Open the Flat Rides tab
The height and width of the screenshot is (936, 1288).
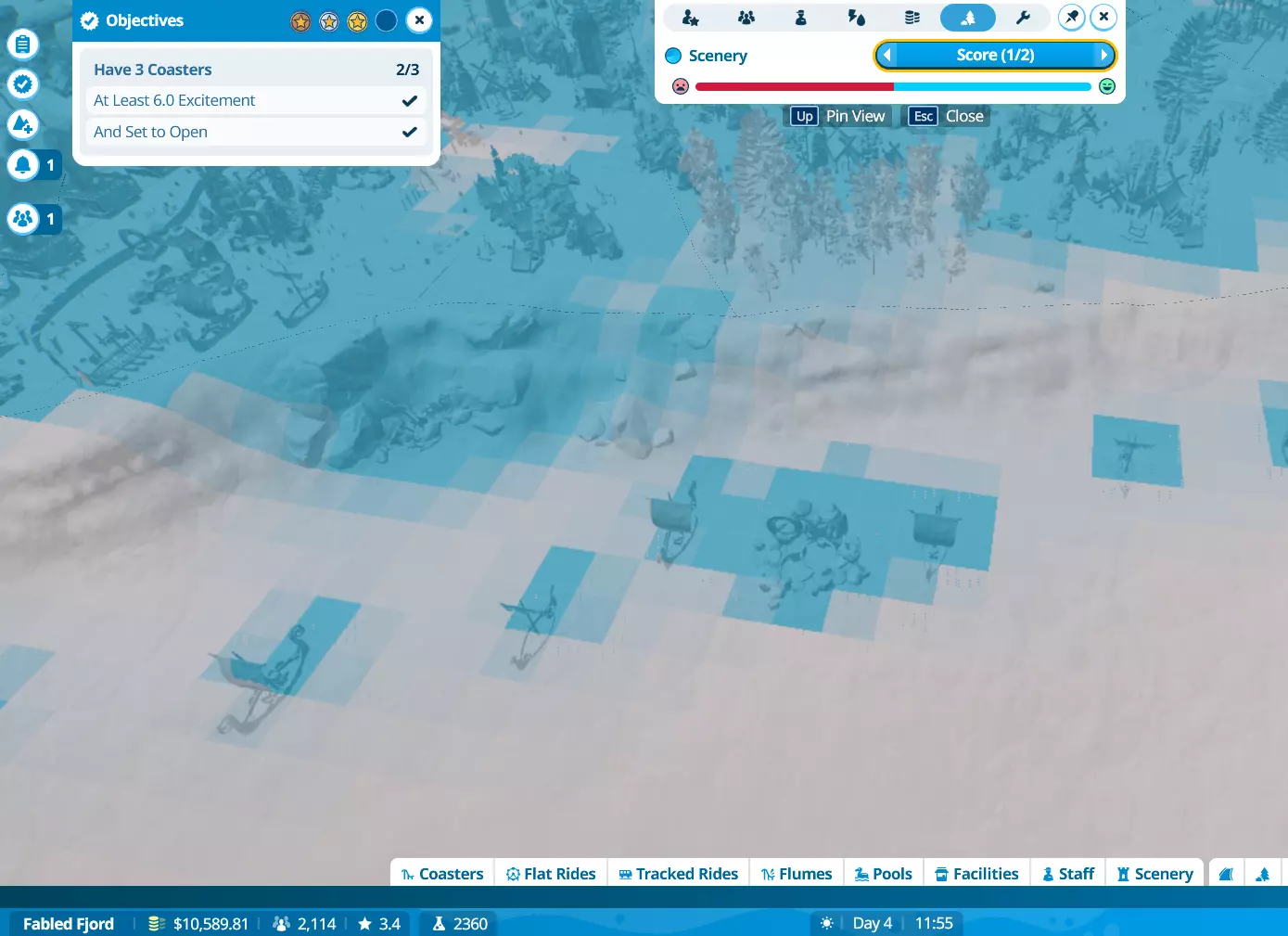(551, 874)
